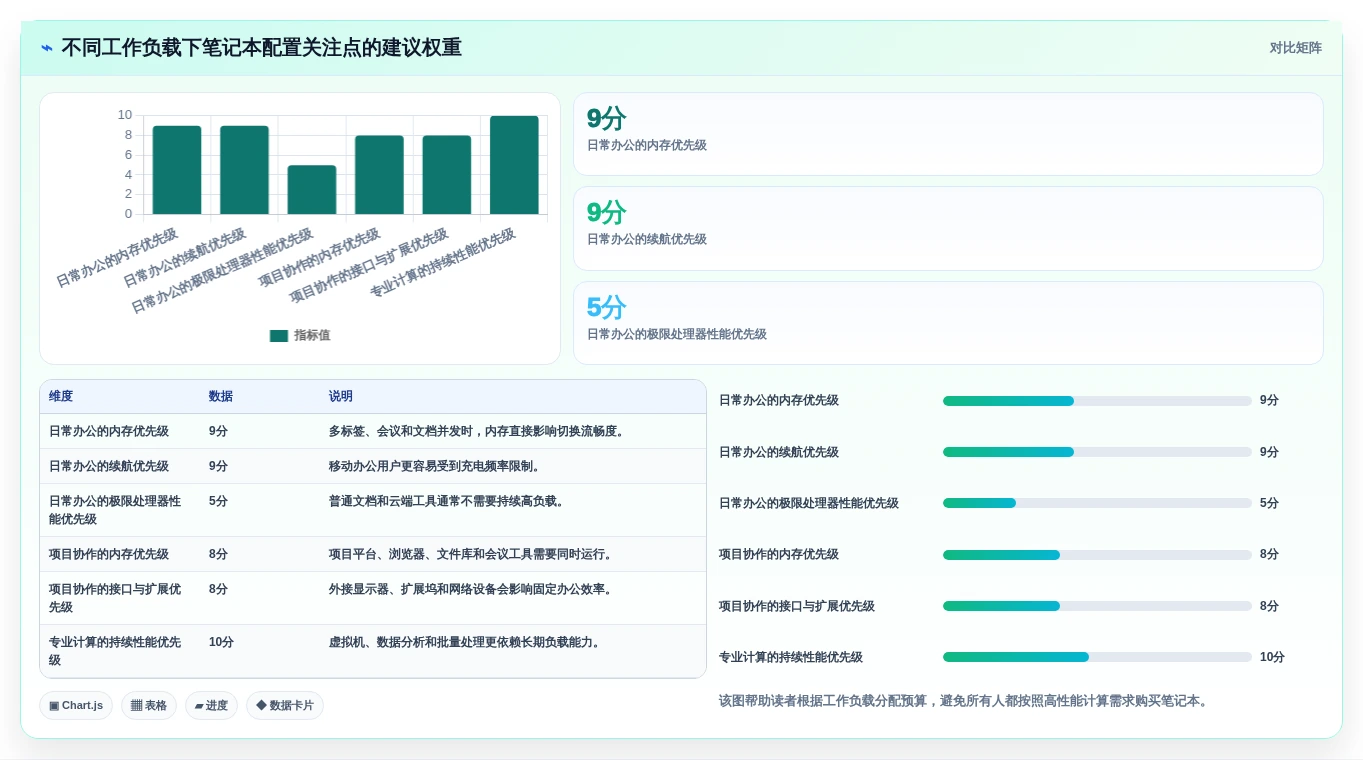Click the y-axis label 10 on the chart
Viewport: 1363px width, 760px height.
tap(125, 115)
